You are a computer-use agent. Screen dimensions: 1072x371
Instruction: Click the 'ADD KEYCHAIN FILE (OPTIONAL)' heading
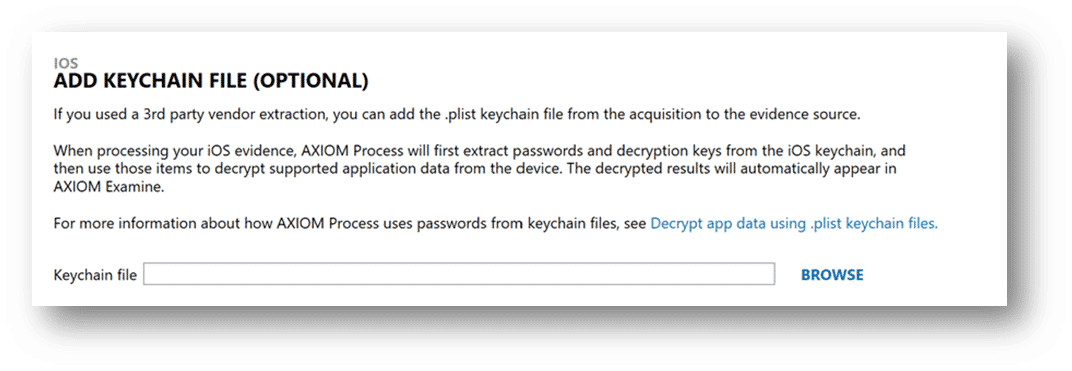tap(211, 81)
